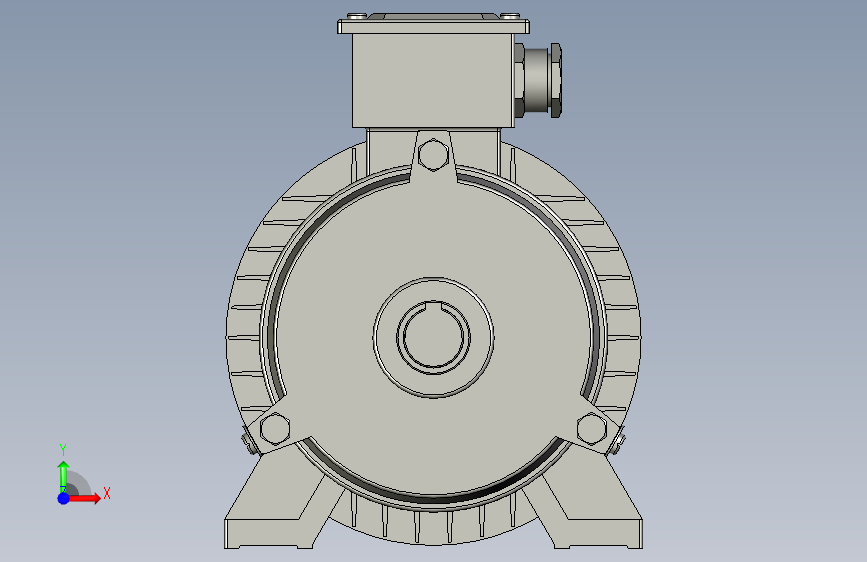Click the 'X' axis label
Screen dimensions: 867x562
(107, 493)
